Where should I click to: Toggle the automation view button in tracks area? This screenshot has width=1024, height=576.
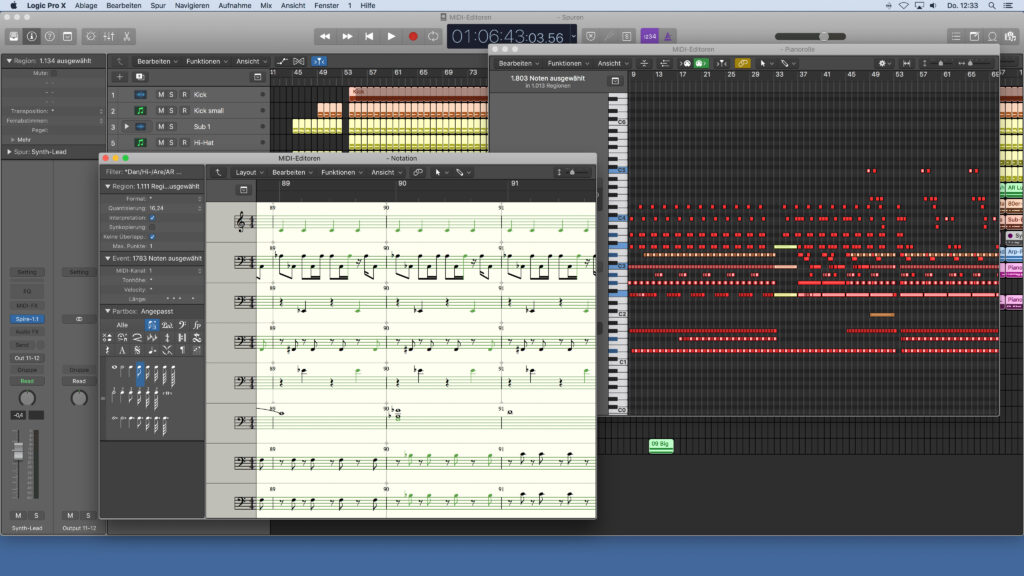click(282, 61)
